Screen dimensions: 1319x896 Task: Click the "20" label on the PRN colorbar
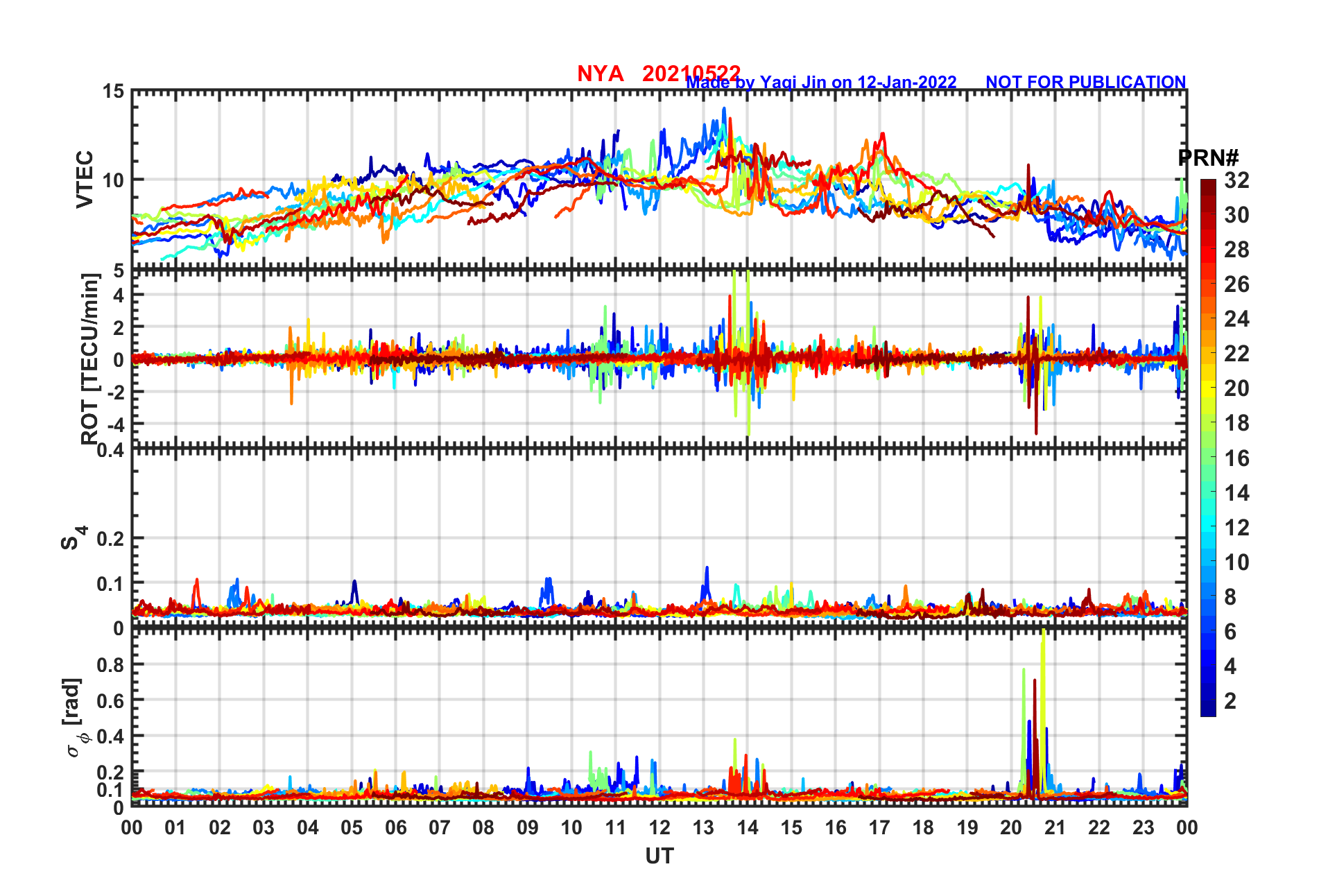click(x=1236, y=388)
